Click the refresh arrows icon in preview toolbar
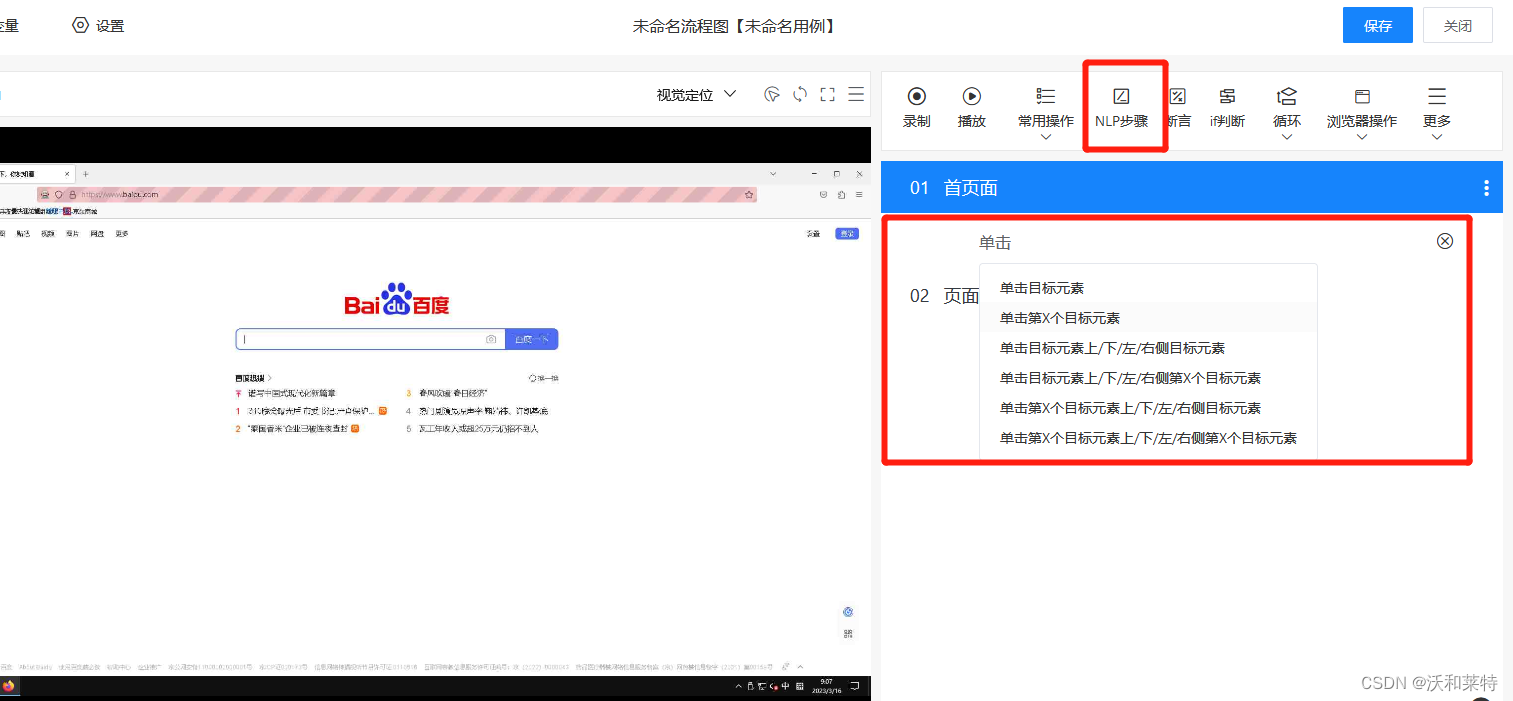1513x701 pixels. [800, 94]
